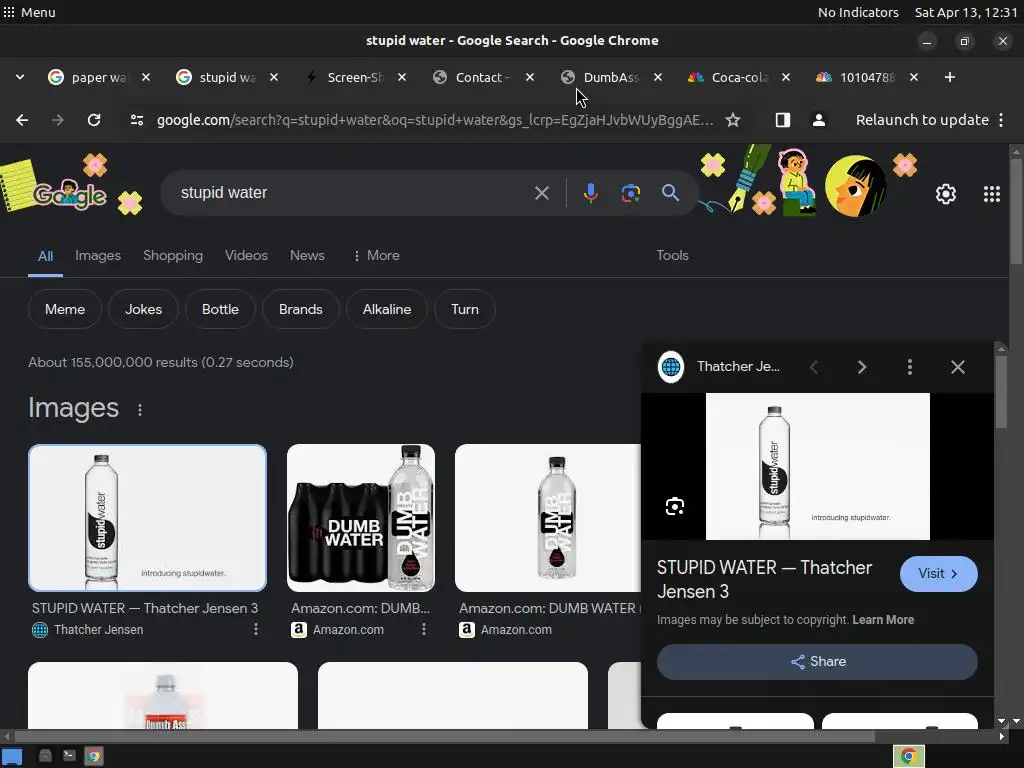Select the Shopping search category

coord(173,255)
